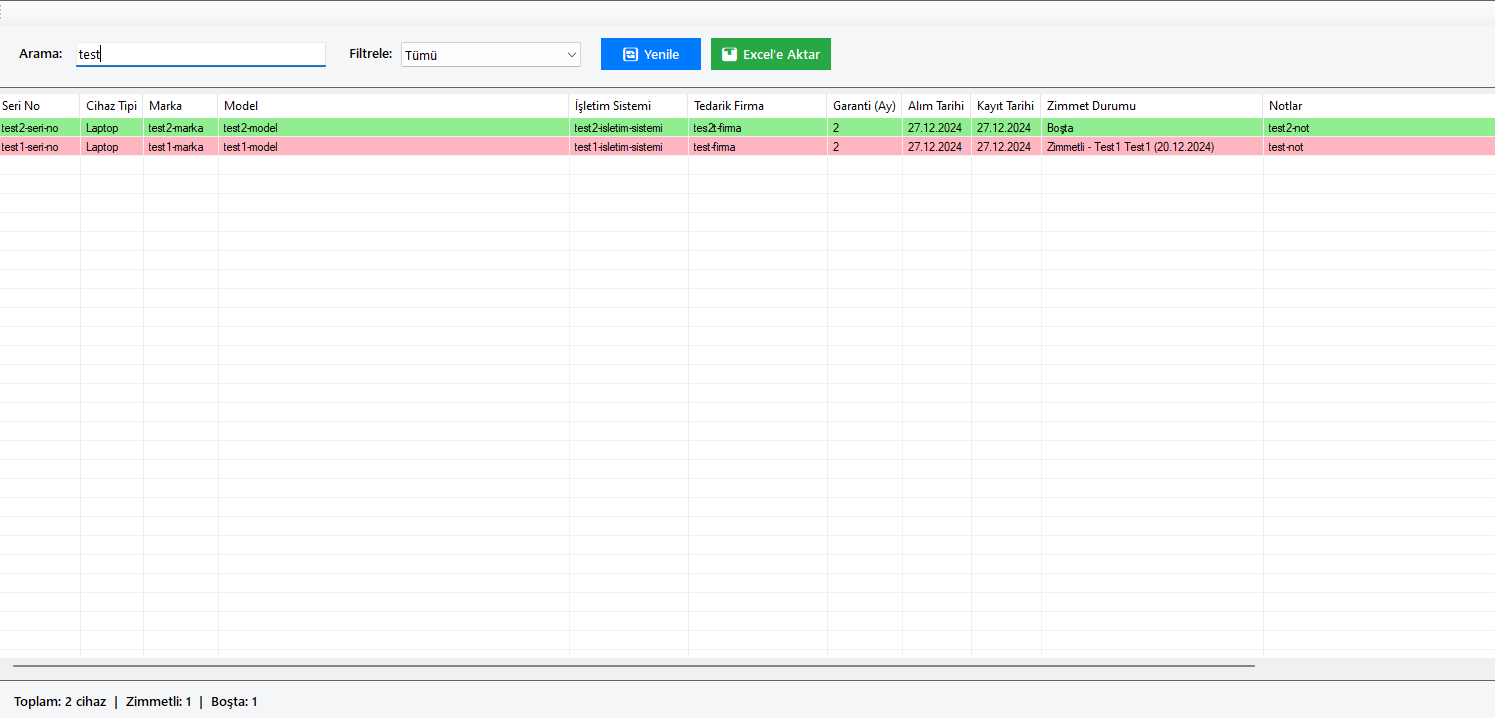Sort by Zimmet Durumu column header
1495x718 pixels.
[1152, 106]
